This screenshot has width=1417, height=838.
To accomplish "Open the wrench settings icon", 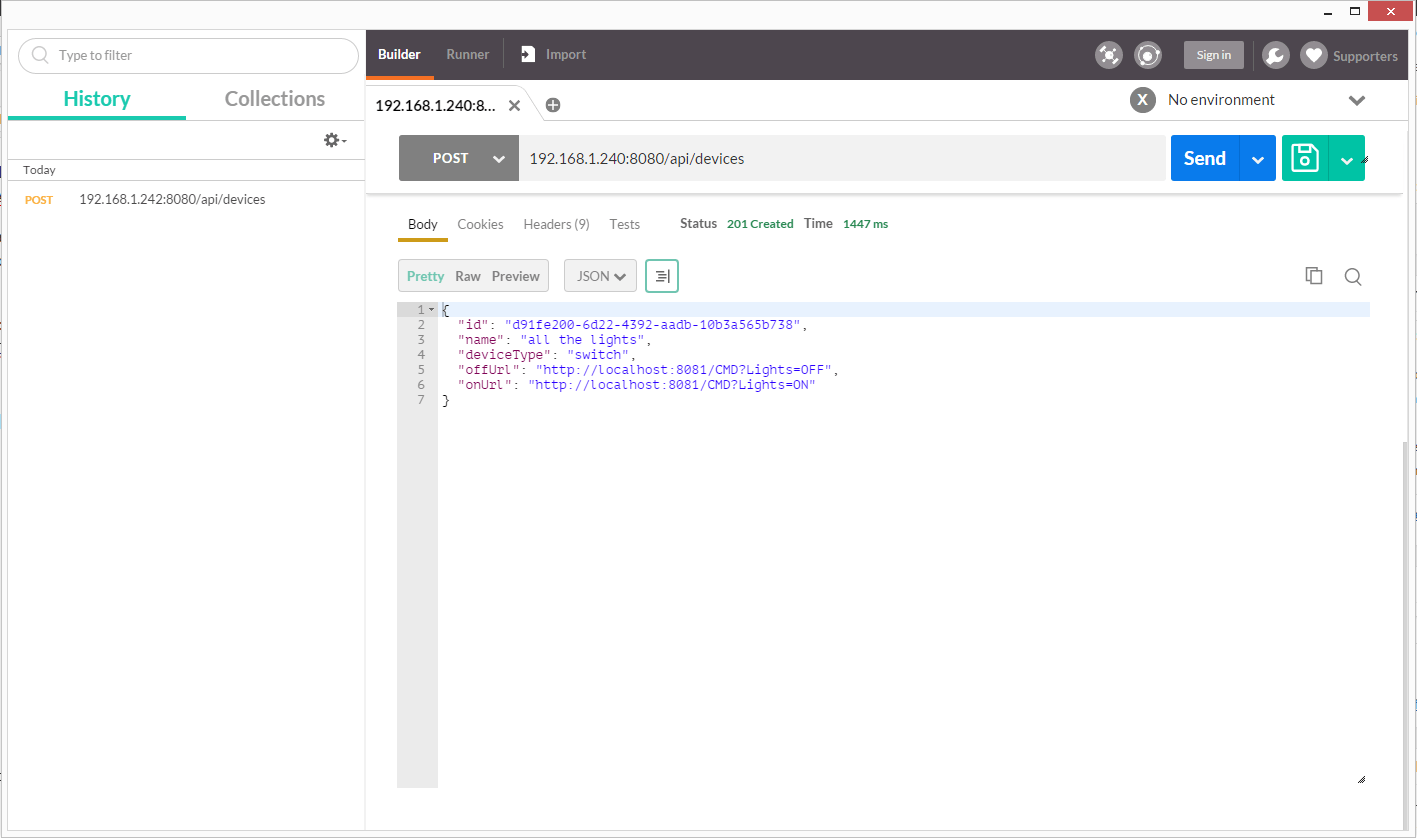I will 1275,55.
